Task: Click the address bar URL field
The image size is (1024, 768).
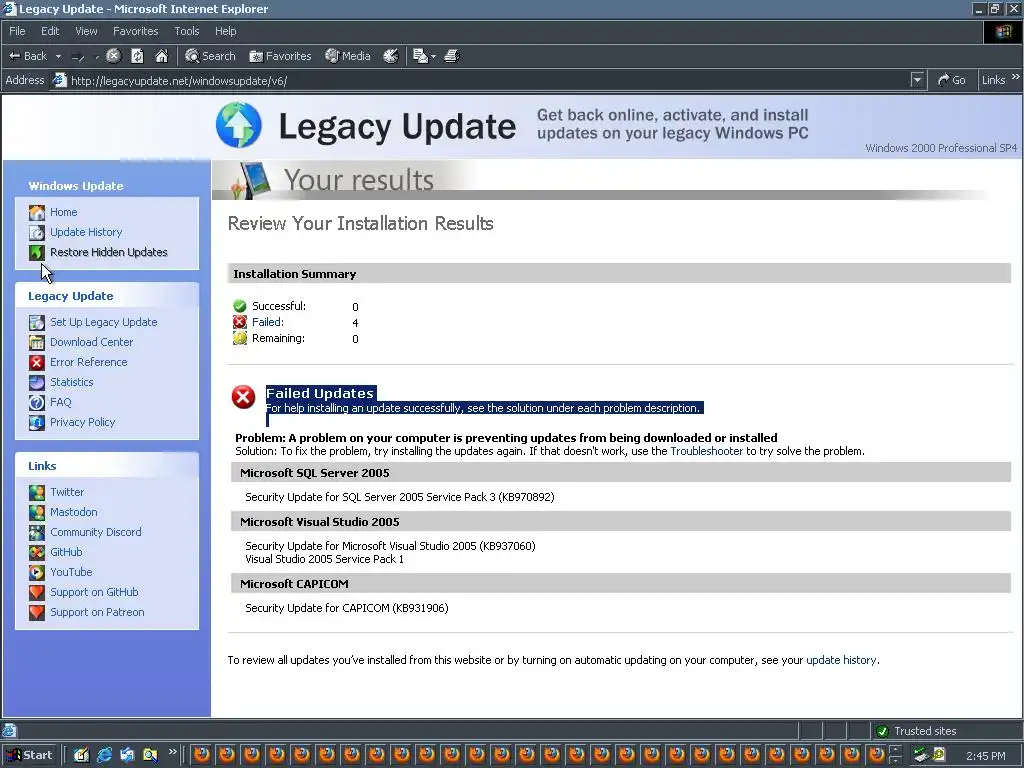Action: (x=483, y=80)
